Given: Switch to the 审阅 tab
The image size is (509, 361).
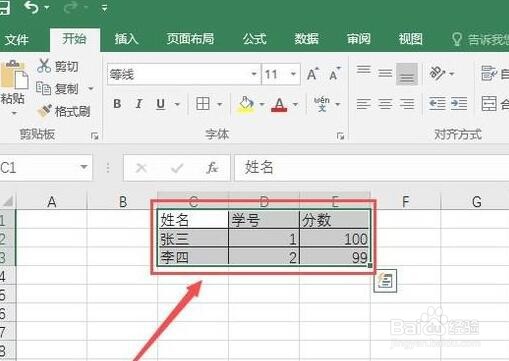Looking at the screenshot, I should click(358, 39).
